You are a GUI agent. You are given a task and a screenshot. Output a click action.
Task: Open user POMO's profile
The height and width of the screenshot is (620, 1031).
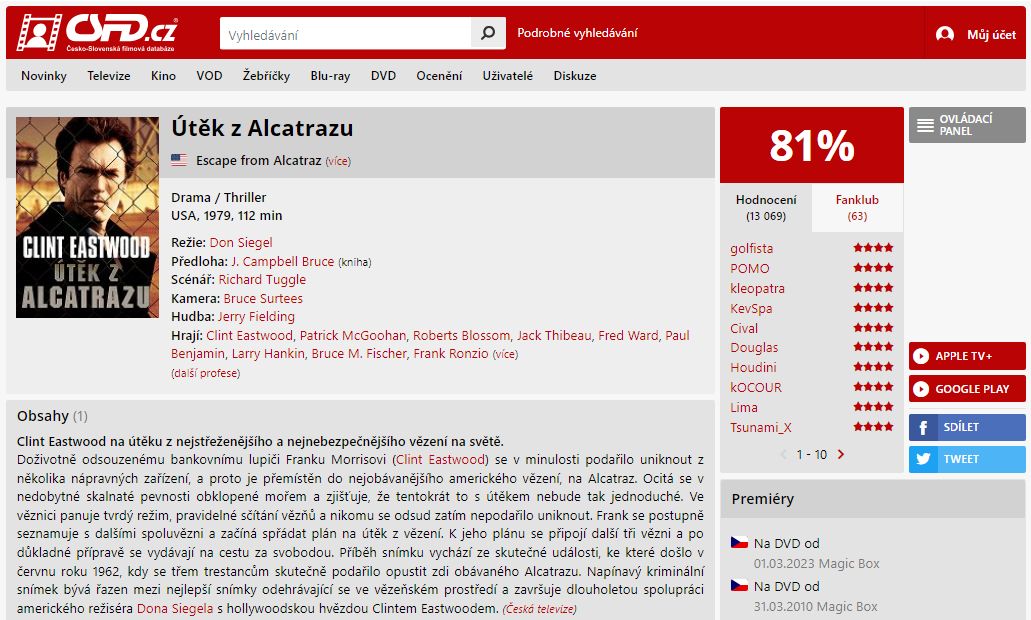click(750, 268)
